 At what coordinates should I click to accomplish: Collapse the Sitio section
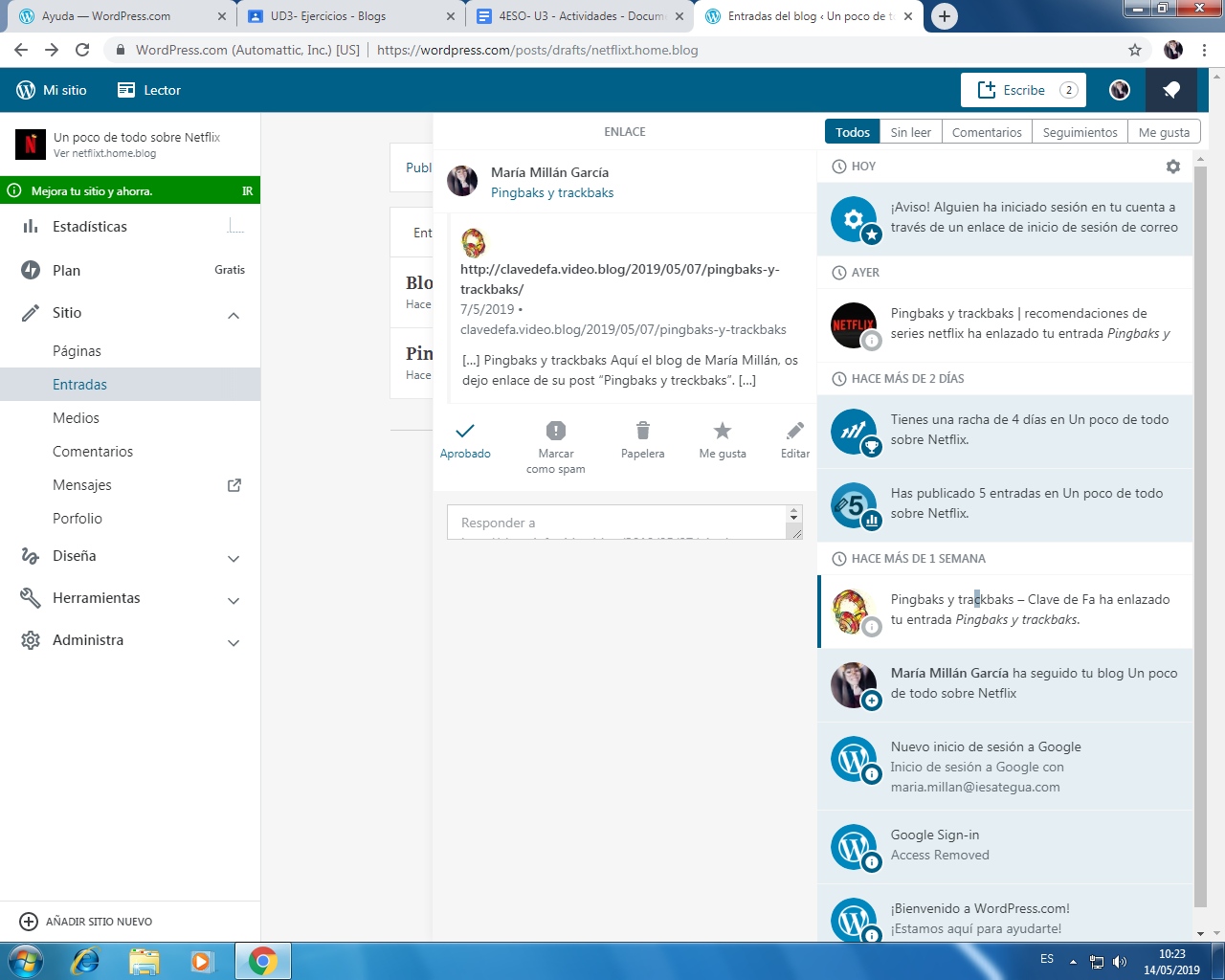(234, 315)
